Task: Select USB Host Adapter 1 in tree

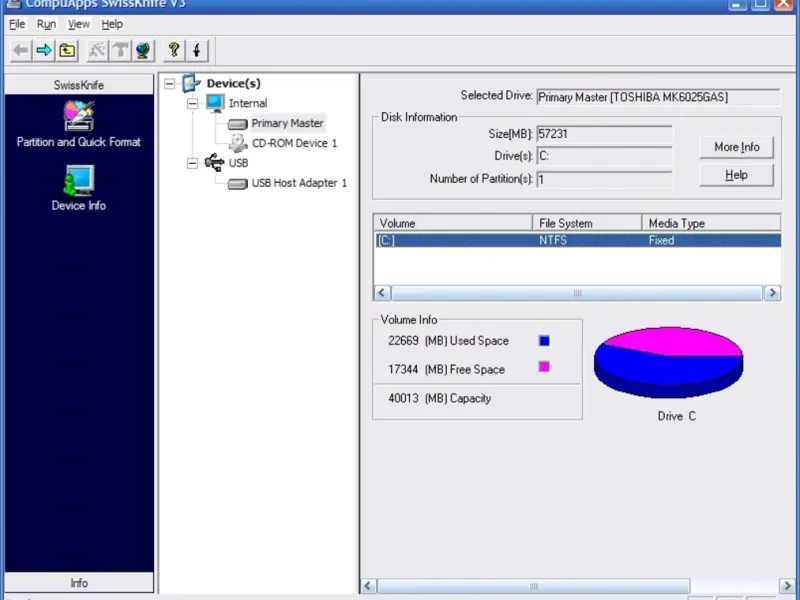Action: click(x=299, y=183)
